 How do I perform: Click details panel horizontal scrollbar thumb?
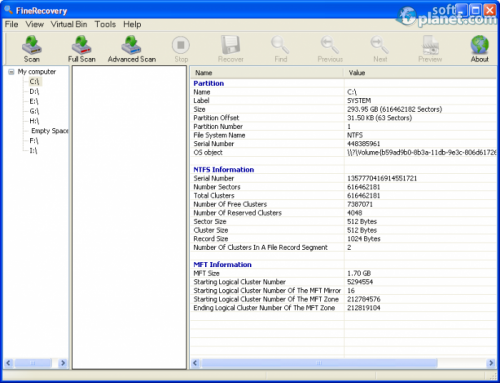click(319, 363)
